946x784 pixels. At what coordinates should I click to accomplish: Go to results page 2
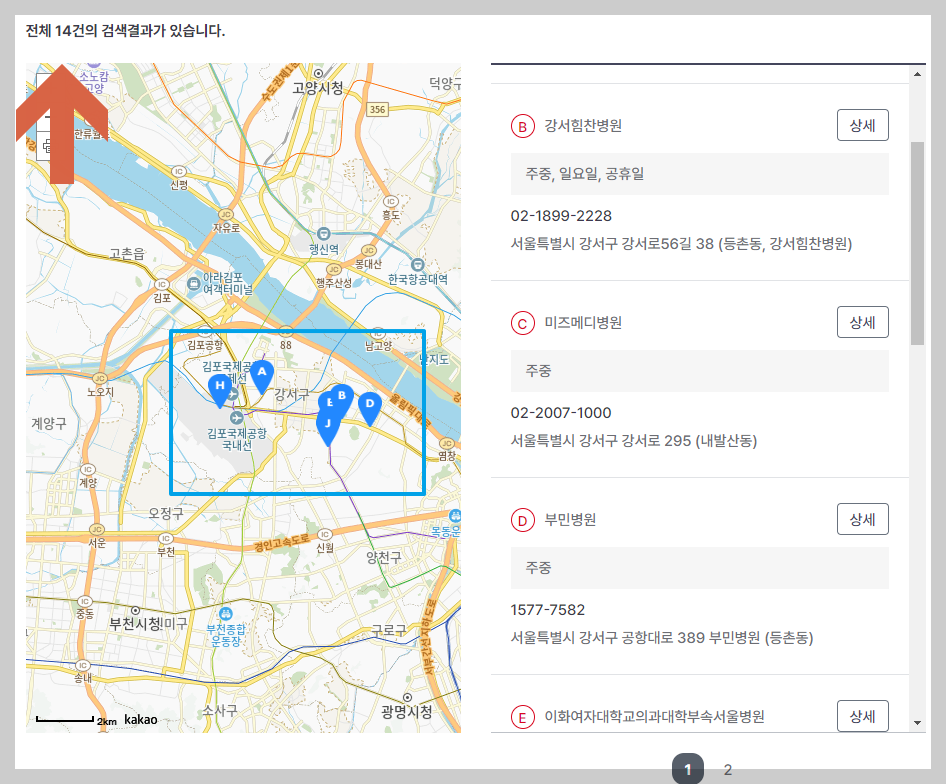pyautogui.click(x=728, y=770)
